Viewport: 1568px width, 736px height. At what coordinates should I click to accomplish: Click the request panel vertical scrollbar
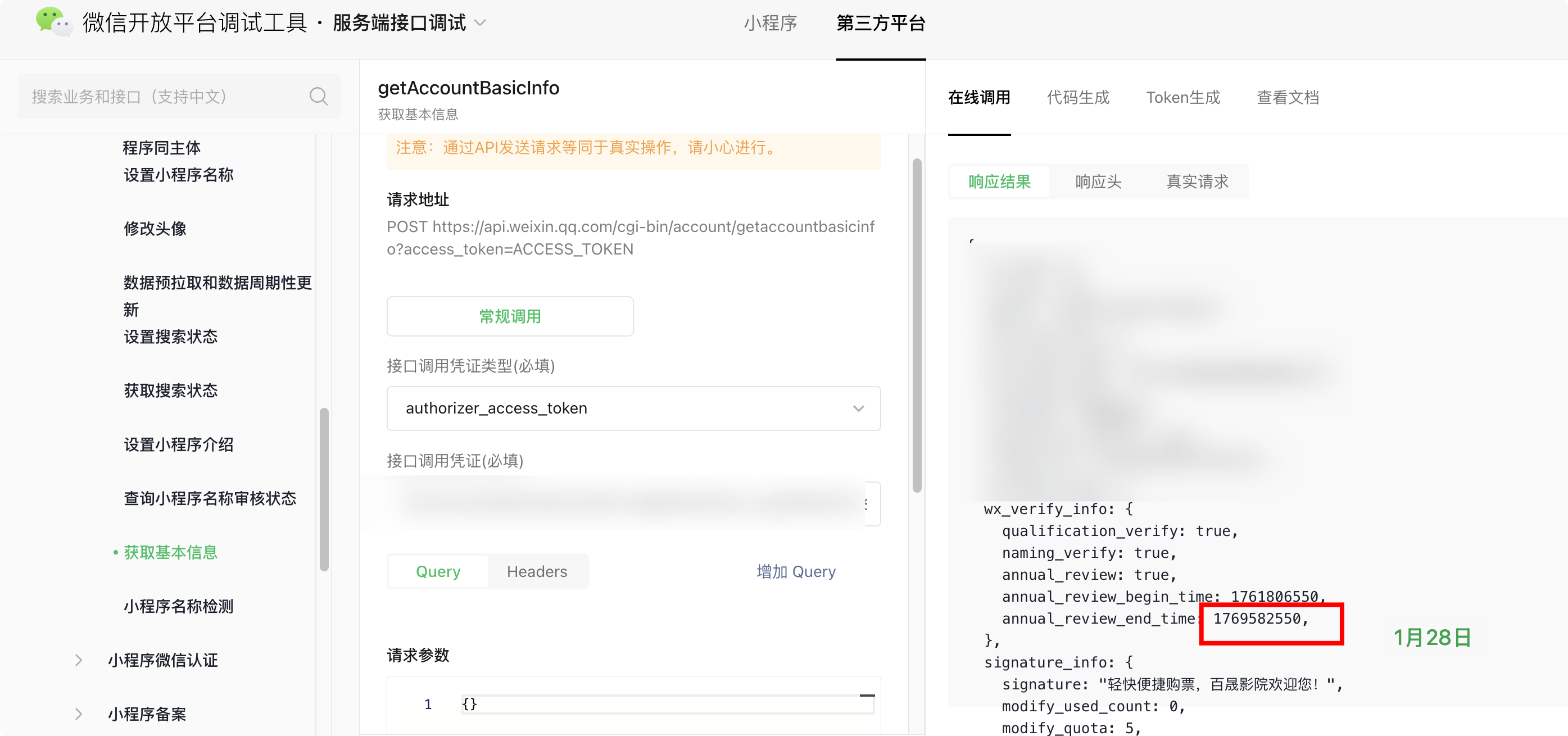tap(916, 325)
